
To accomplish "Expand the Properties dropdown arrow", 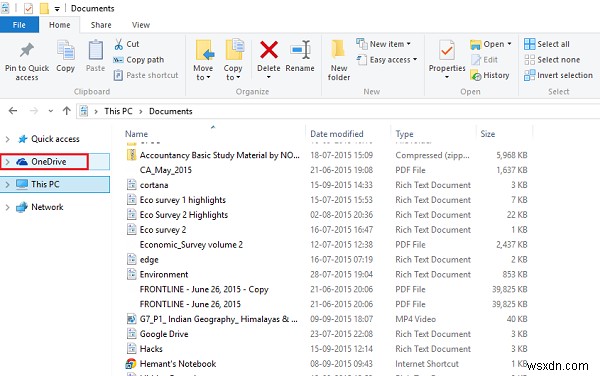I will (447, 77).
